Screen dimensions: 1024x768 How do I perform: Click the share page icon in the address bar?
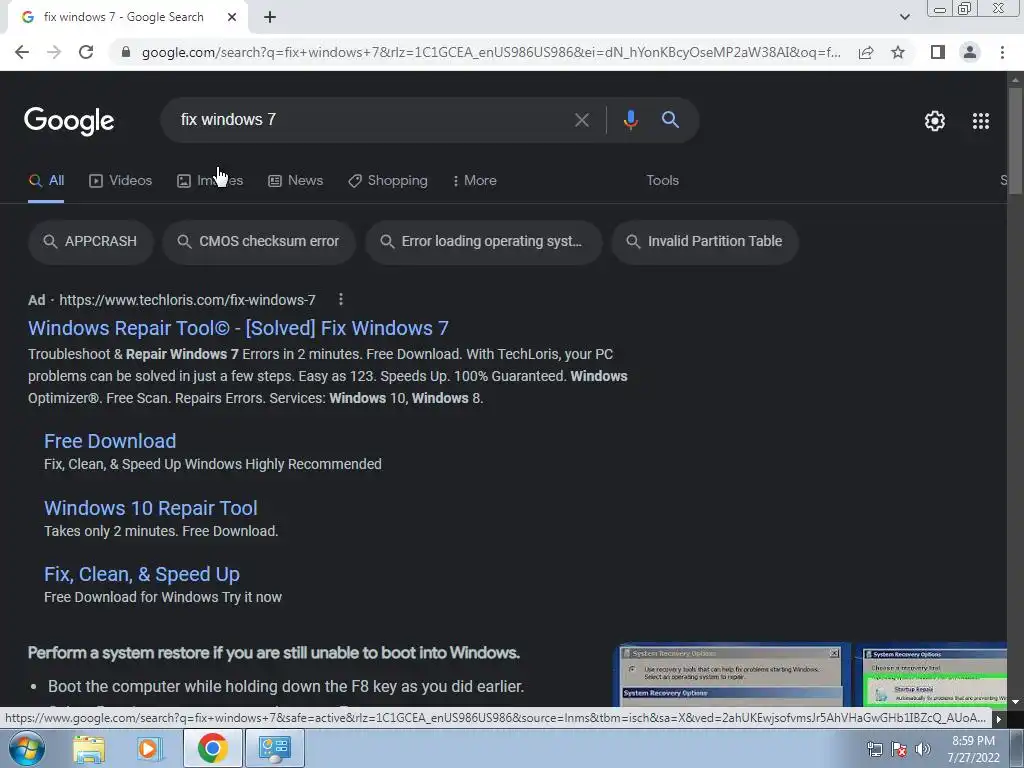(x=866, y=52)
